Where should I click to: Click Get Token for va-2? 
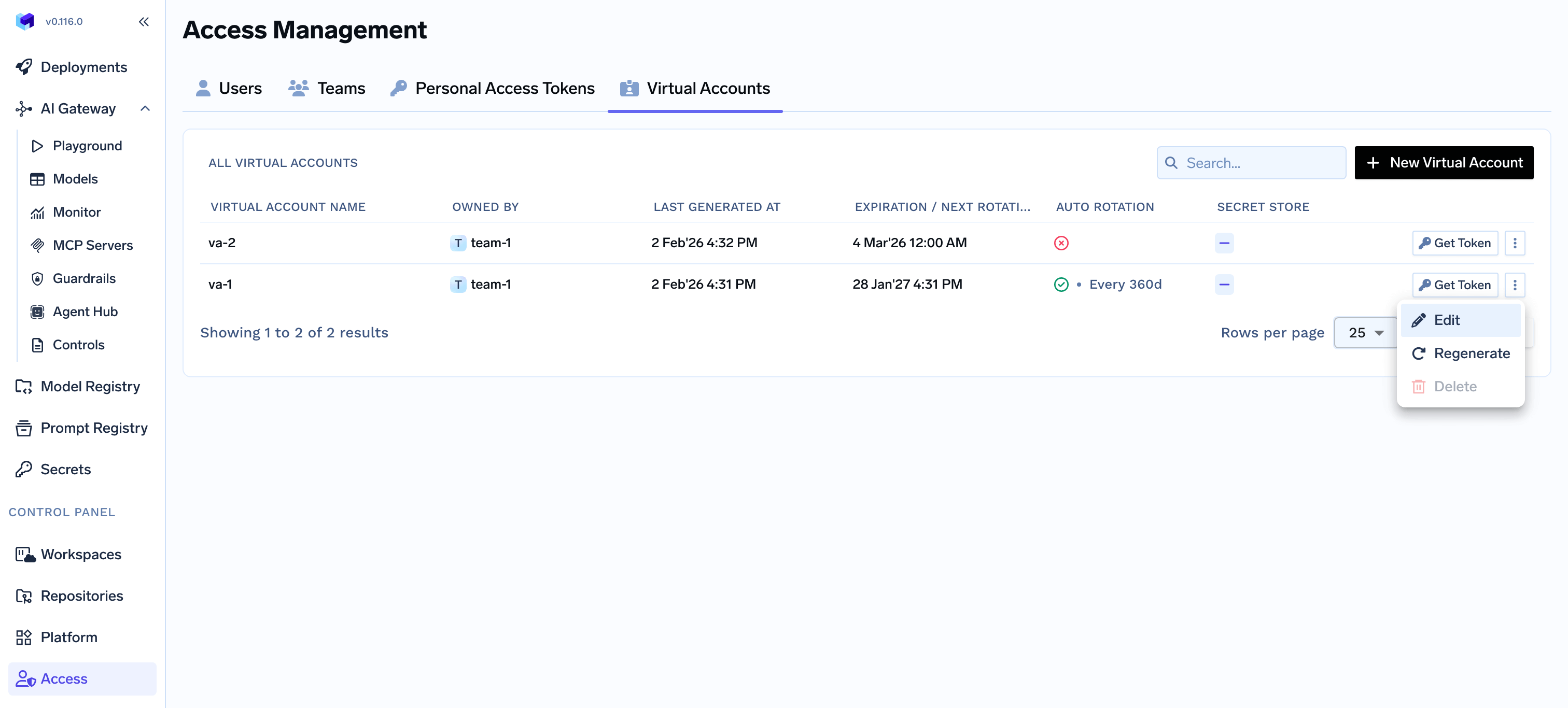point(1455,243)
